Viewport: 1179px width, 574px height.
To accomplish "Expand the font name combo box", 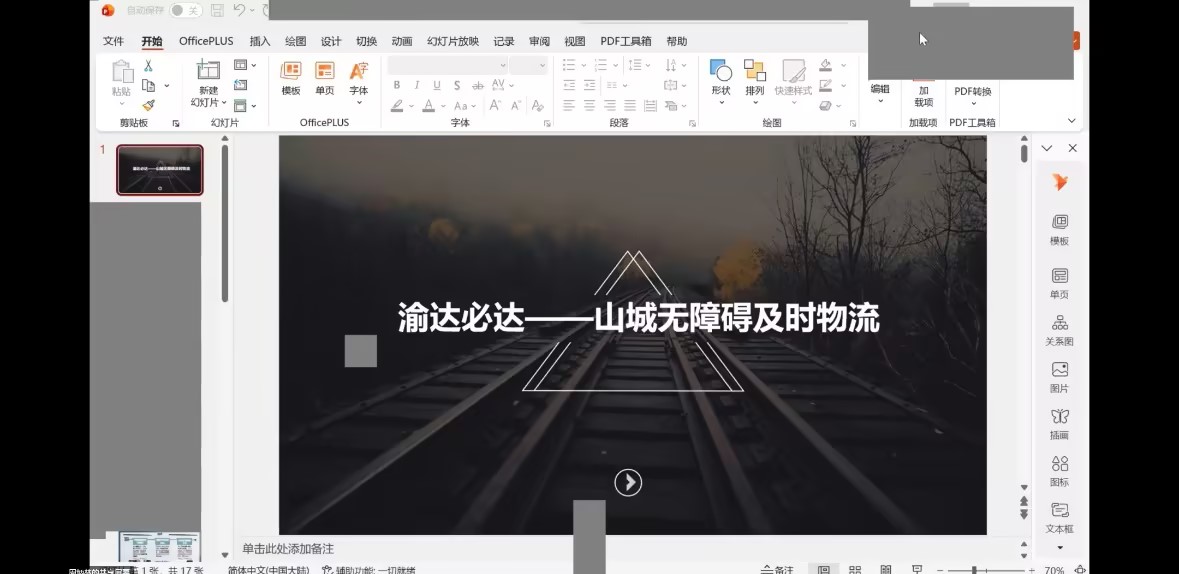I will point(502,66).
